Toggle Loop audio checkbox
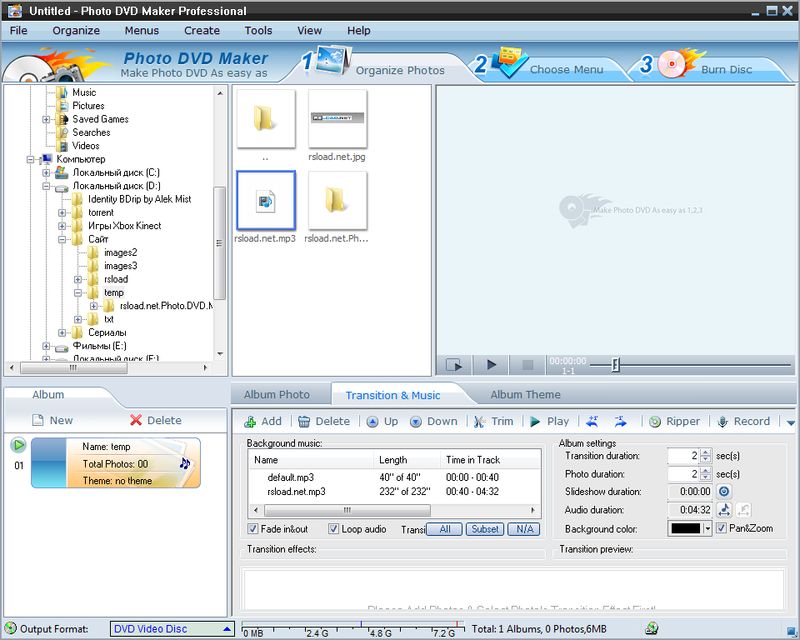 tap(333, 529)
